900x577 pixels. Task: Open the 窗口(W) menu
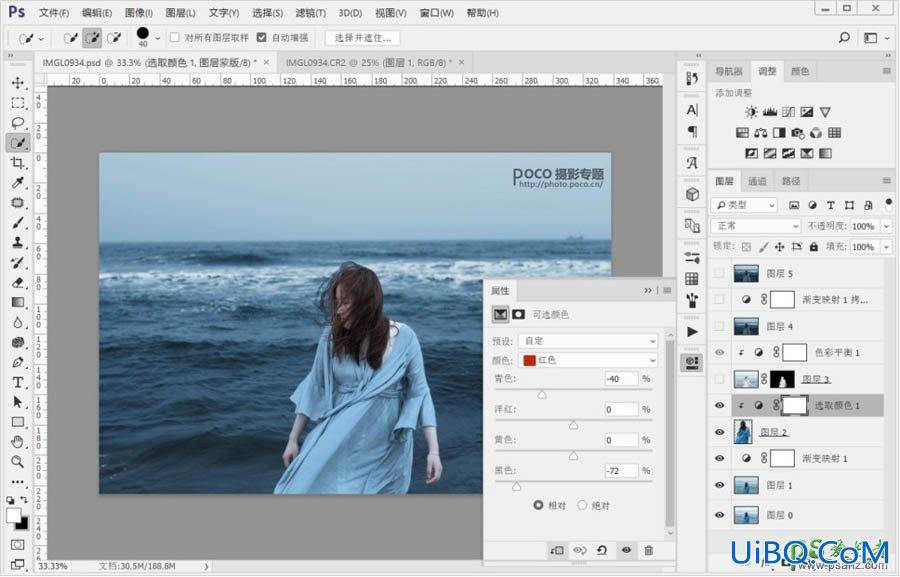[436, 12]
